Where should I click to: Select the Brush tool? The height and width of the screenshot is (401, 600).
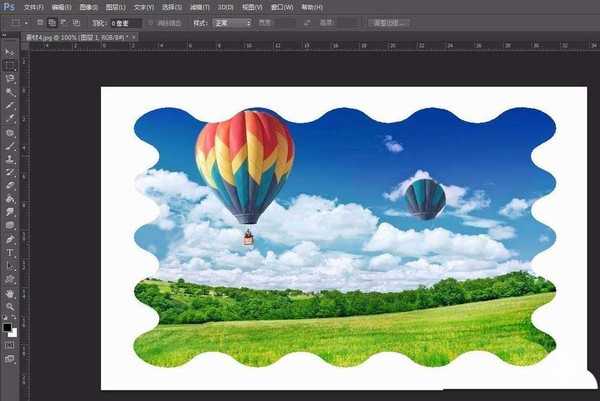pos(10,145)
